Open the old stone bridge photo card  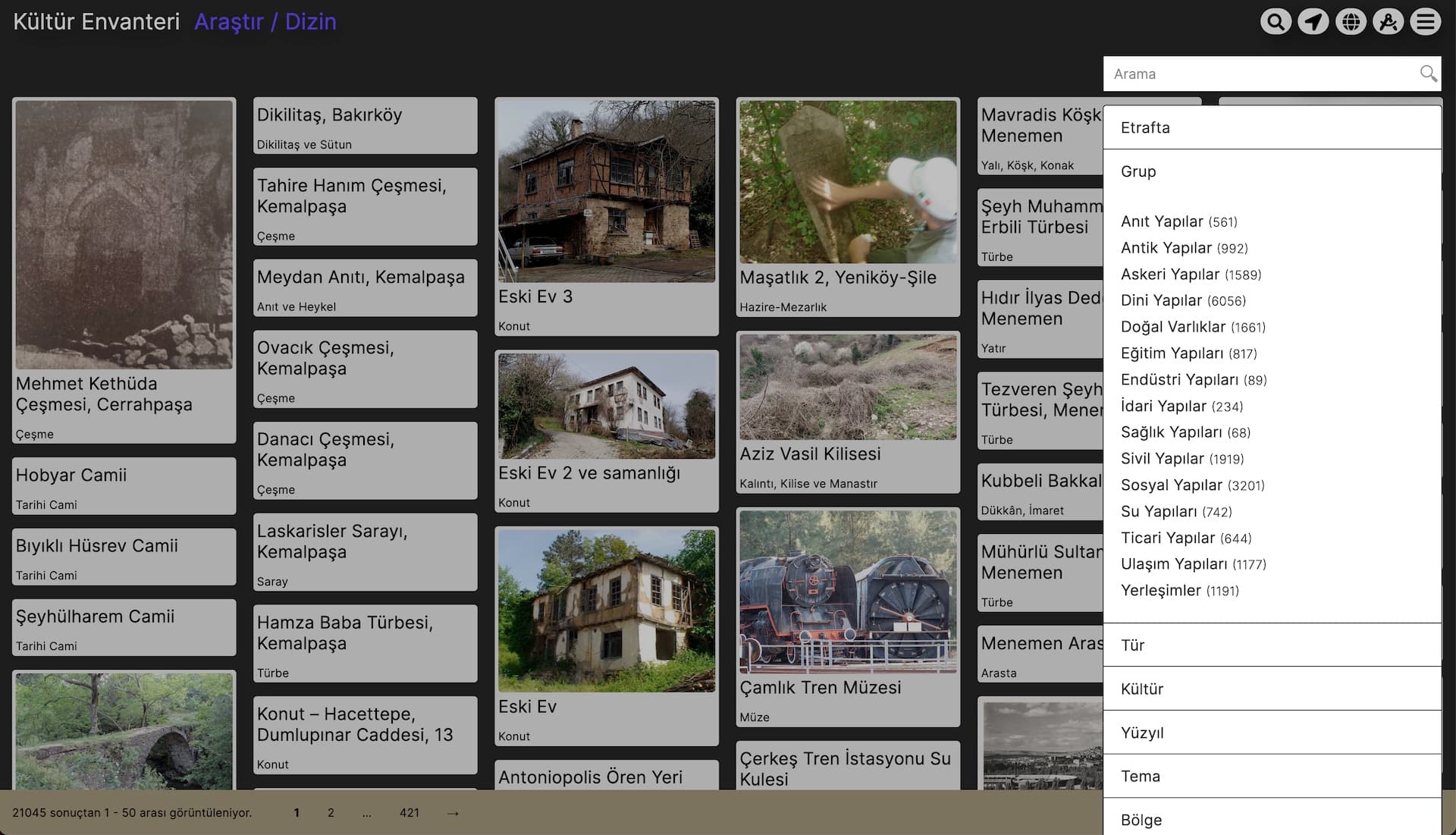[124, 731]
